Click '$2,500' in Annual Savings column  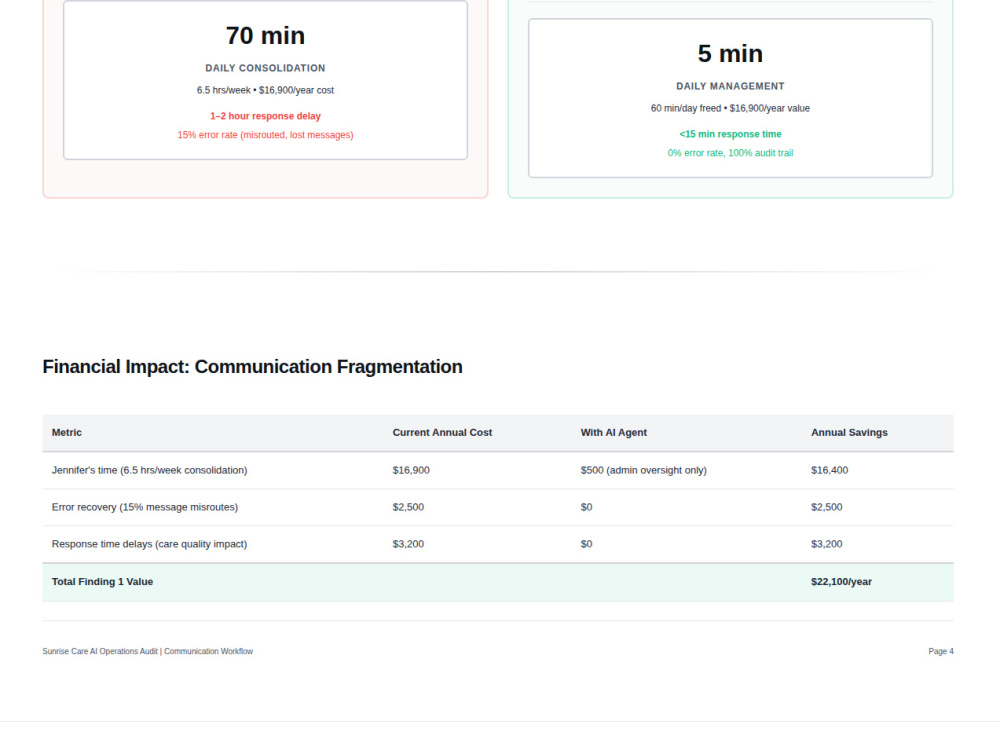(x=827, y=507)
